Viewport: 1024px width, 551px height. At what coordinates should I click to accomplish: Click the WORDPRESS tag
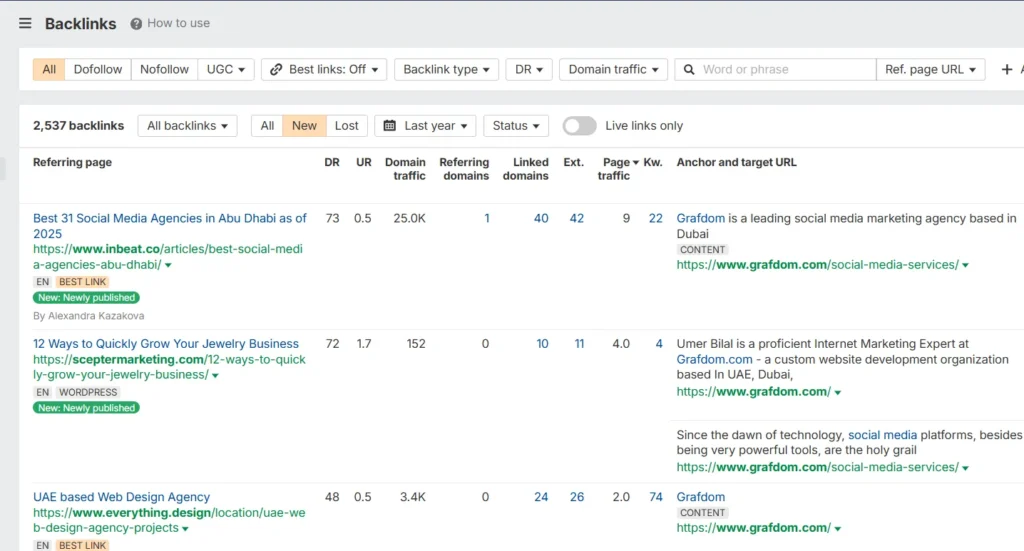pyautogui.click(x=88, y=392)
